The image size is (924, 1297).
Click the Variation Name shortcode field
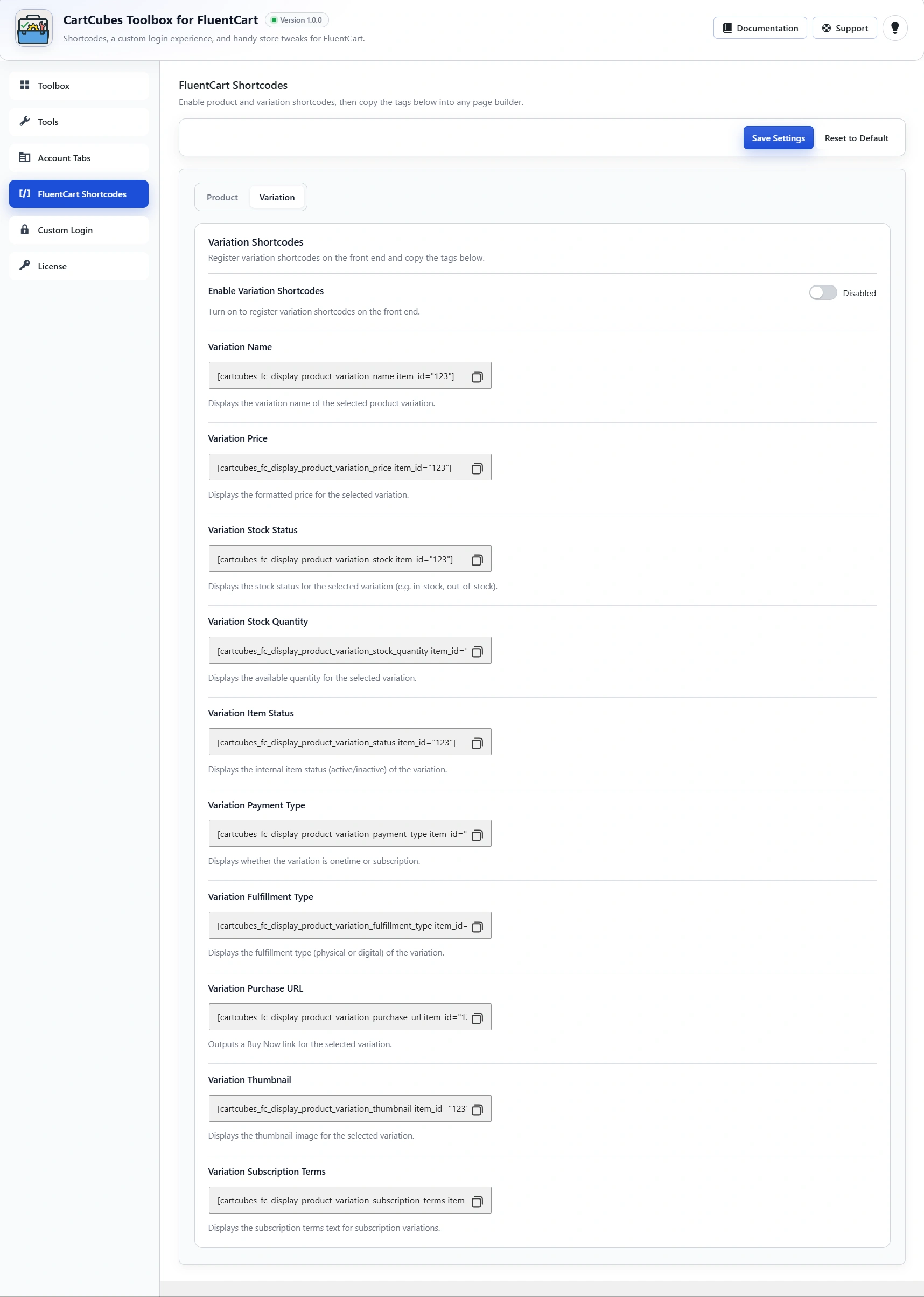[x=350, y=375]
